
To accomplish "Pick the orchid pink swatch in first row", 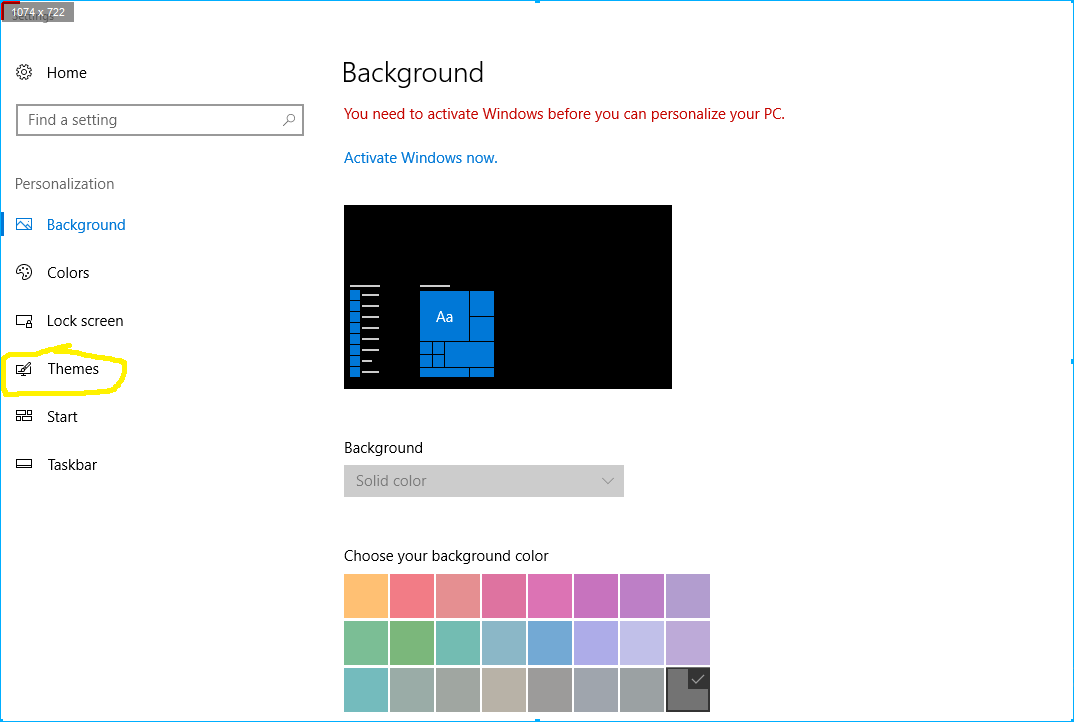I will [x=549, y=596].
